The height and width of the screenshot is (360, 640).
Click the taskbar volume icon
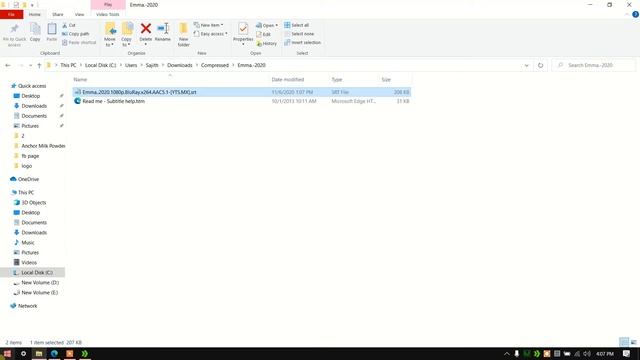[x=587, y=353]
